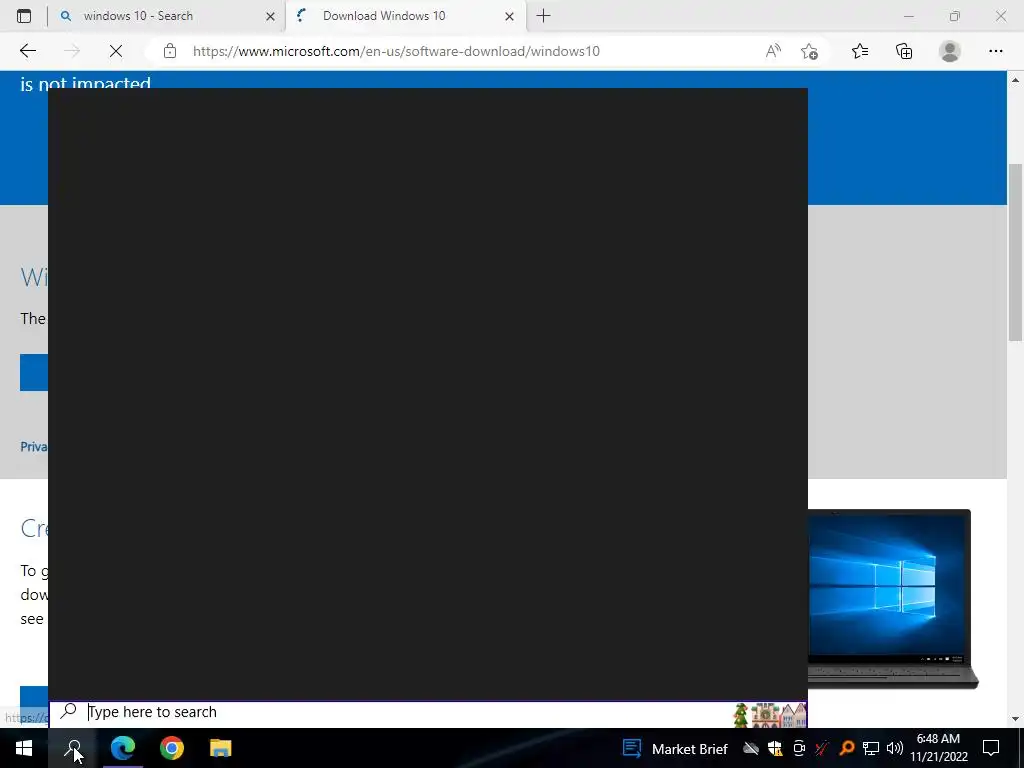Add this page to favorites

809,51
